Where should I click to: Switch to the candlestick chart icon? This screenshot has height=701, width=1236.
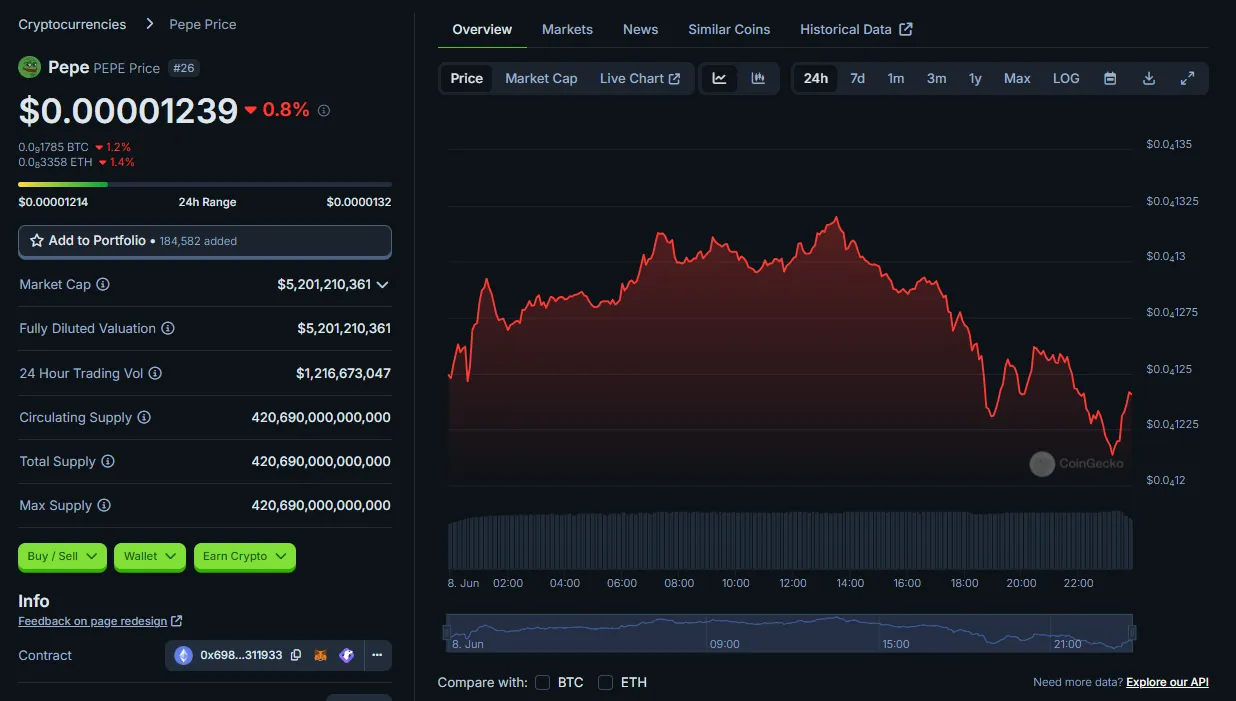[x=758, y=78]
